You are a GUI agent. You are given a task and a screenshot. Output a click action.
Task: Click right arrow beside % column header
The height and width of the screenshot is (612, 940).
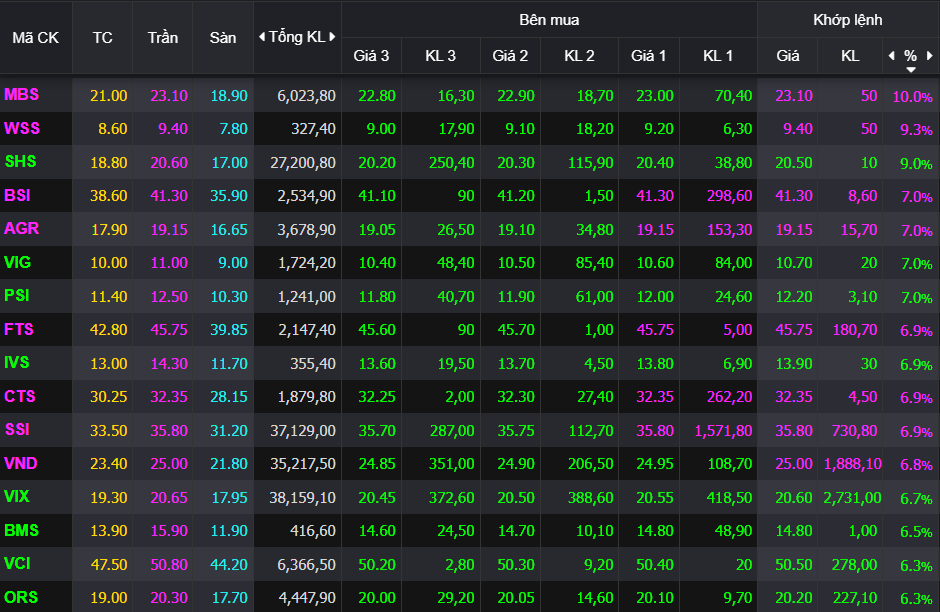coord(929,56)
